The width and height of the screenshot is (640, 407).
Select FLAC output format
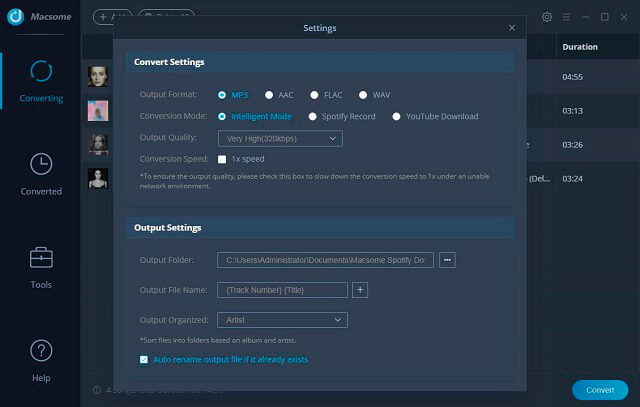coord(314,95)
